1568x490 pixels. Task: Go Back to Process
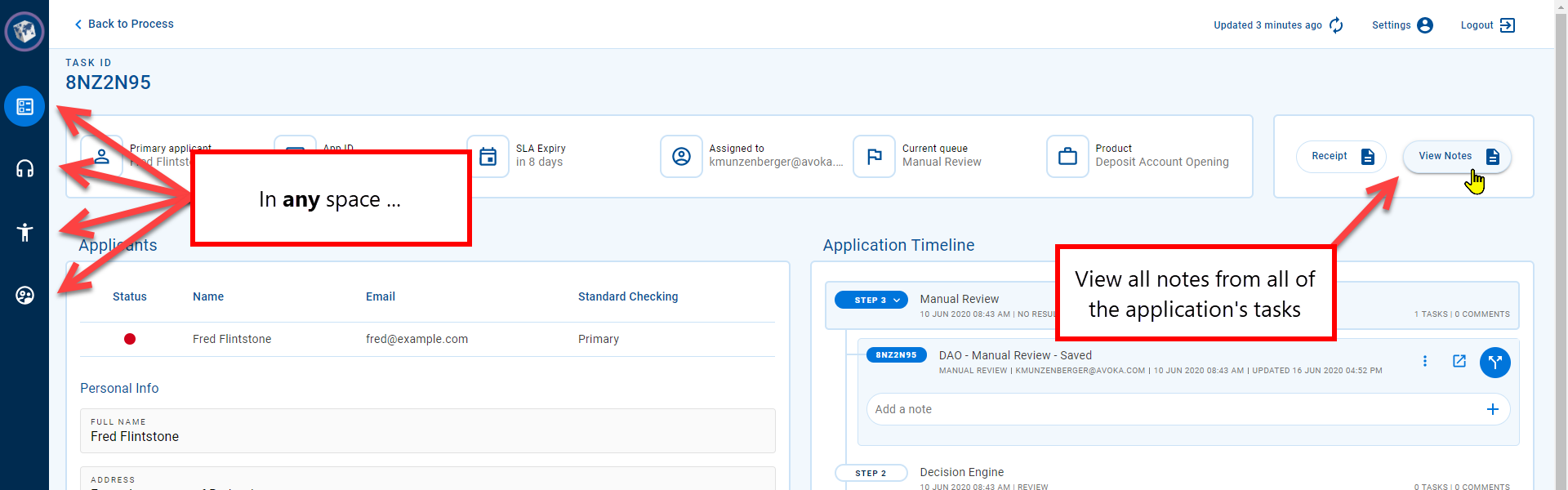(x=124, y=24)
